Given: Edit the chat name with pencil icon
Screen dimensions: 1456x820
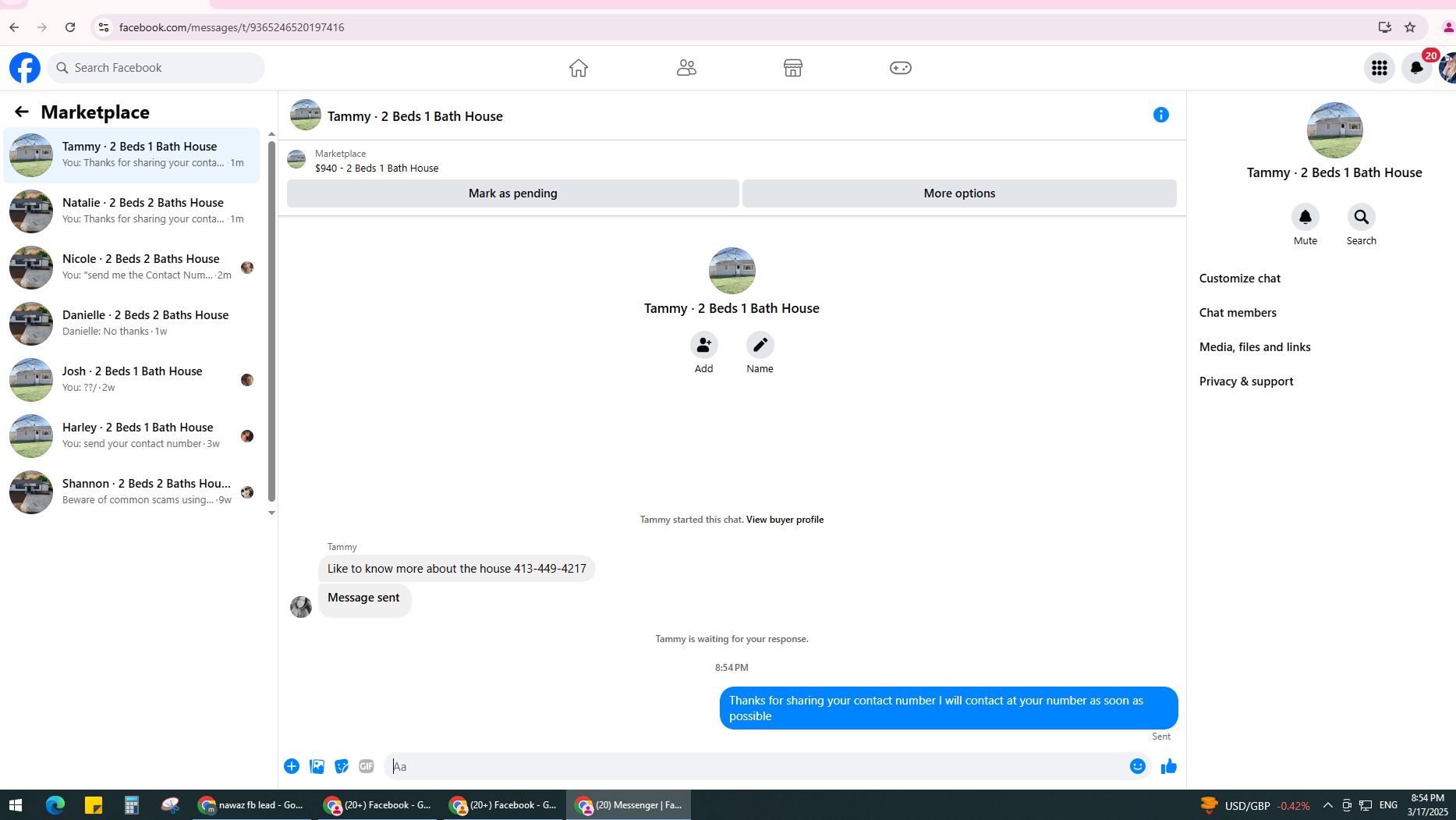Looking at the screenshot, I should 760,345.
